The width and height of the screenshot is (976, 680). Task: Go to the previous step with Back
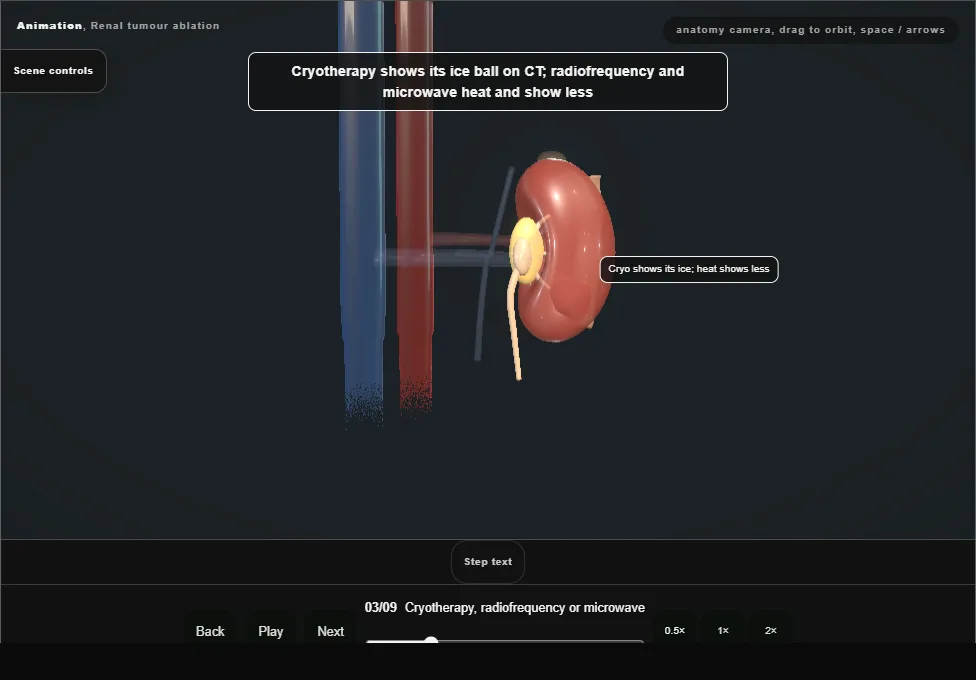[x=210, y=631]
